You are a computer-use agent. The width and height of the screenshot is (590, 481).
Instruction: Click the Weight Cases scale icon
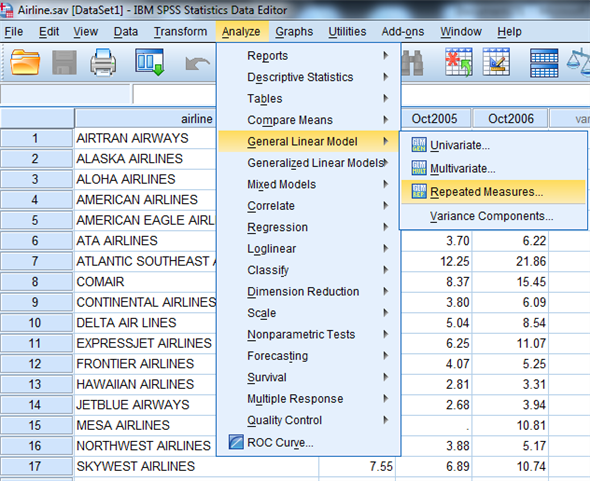pyautogui.click(x=579, y=62)
